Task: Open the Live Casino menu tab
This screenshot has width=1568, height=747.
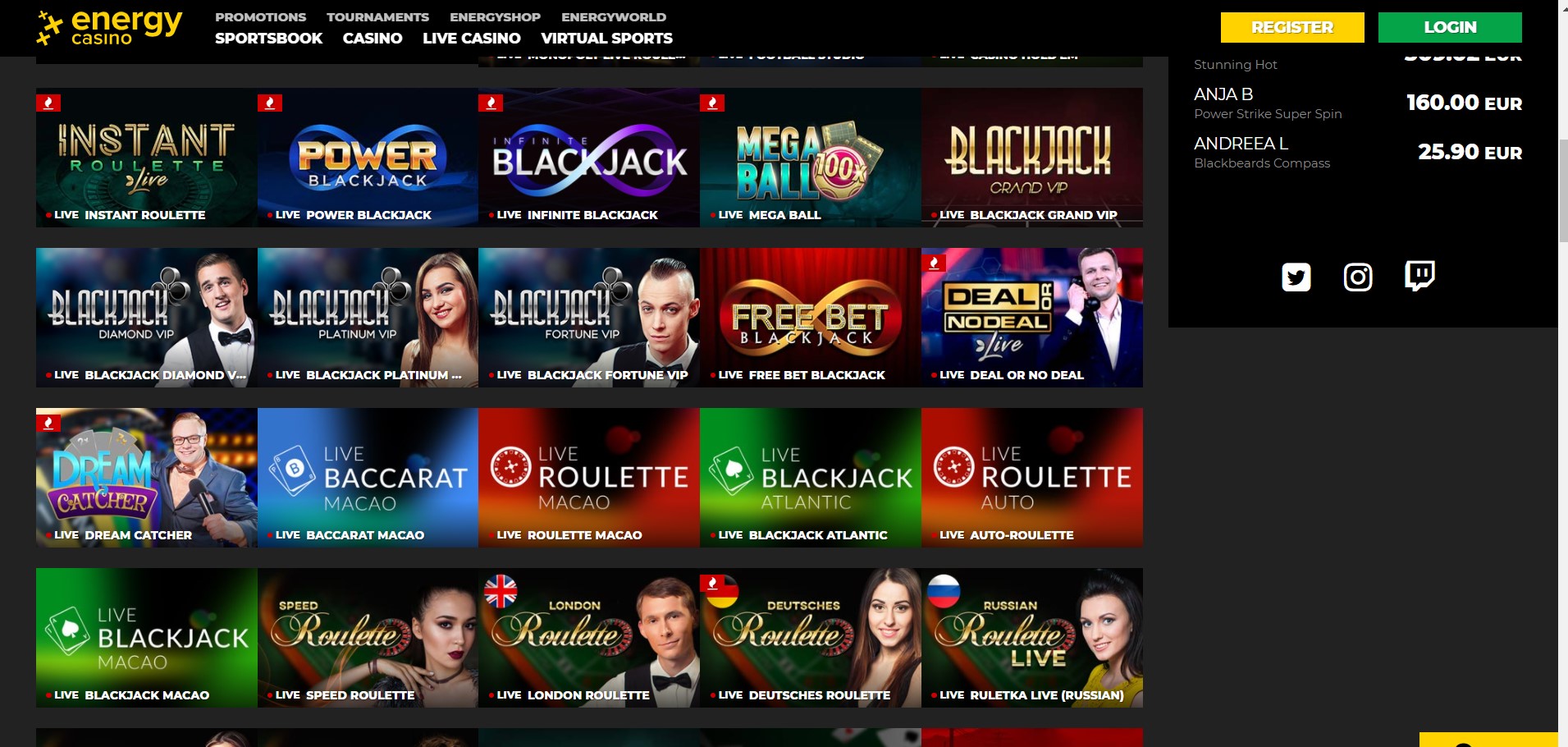Action: tap(472, 38)
